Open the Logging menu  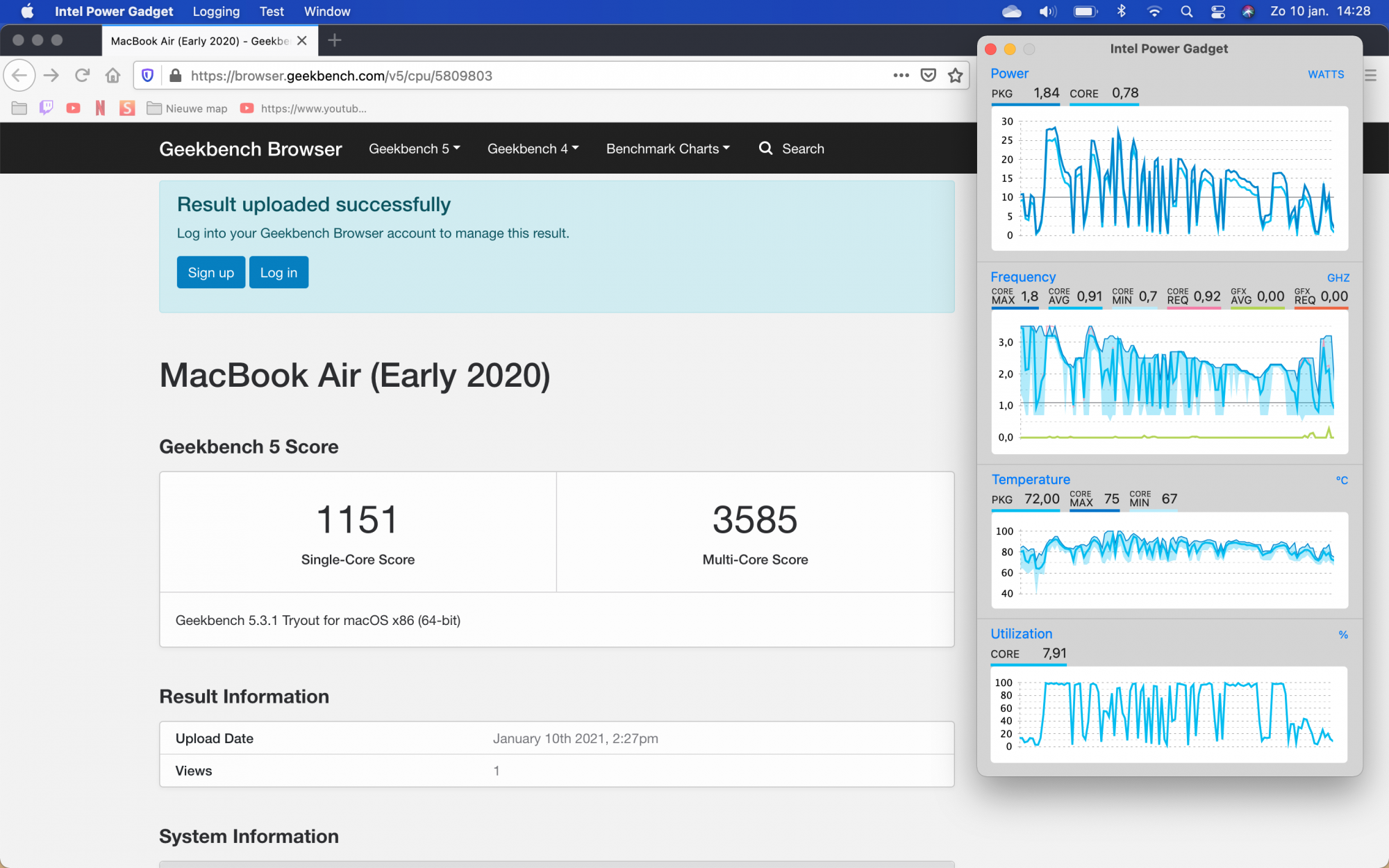[x=216, y=12]
